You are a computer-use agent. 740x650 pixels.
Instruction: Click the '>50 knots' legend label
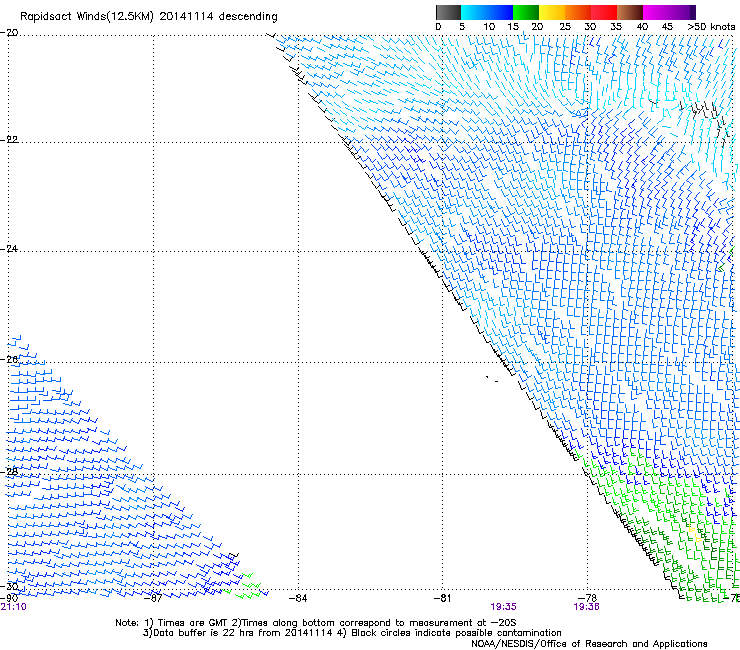click(711, 27)
